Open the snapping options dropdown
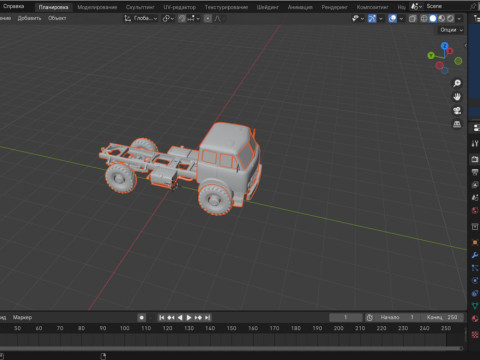Image resolution: width=480 pixels, height=360 pixels. pyautogui.click(x=193, y=19)
